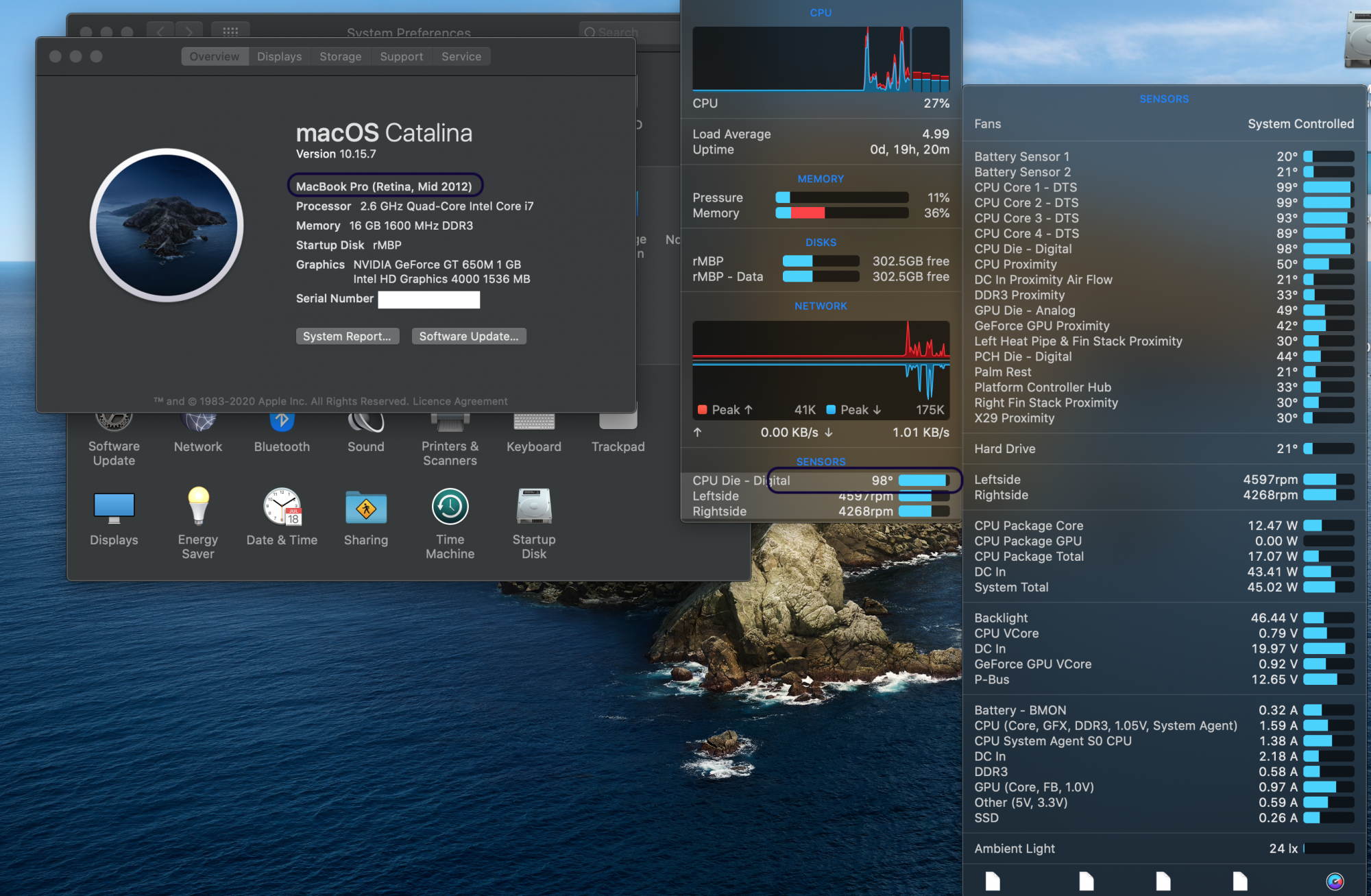Open the Licence Agreement link
1371x896 pixels.
460,401
